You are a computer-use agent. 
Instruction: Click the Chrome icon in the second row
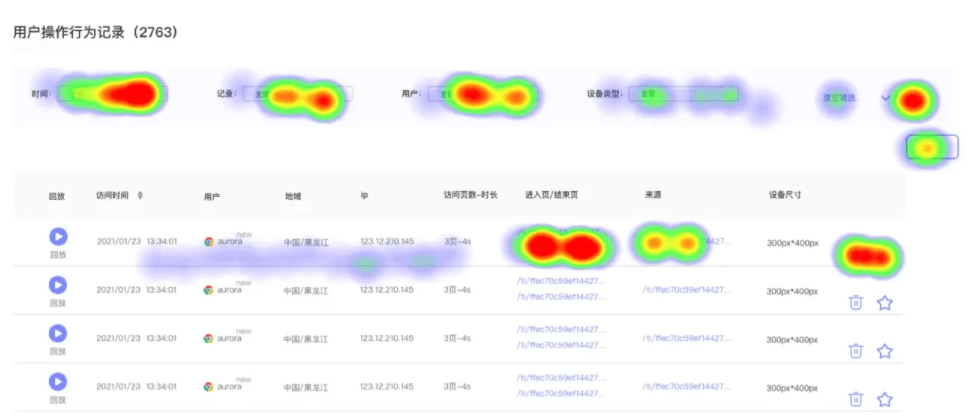point(209,290)
